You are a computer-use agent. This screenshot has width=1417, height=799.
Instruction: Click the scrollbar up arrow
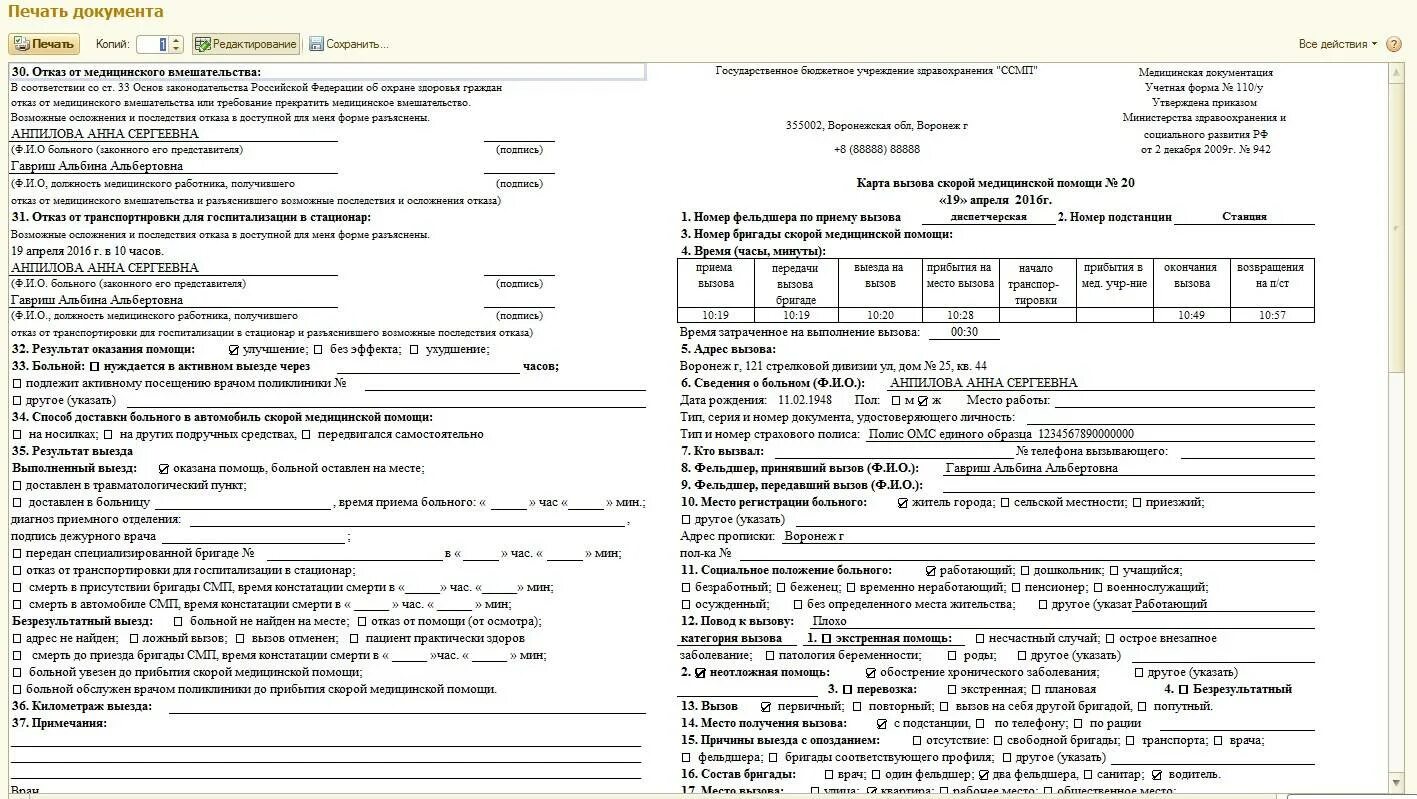(x=1398, y=71)
